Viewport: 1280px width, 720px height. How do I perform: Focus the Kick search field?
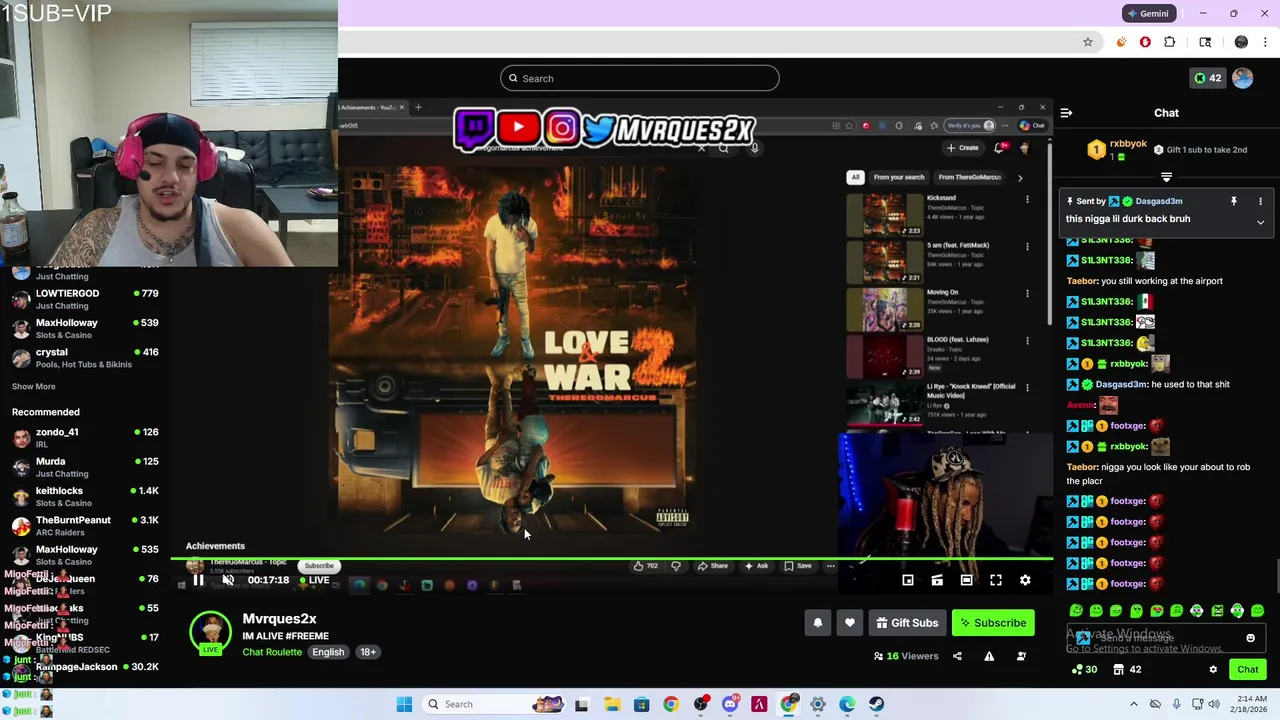640,78
